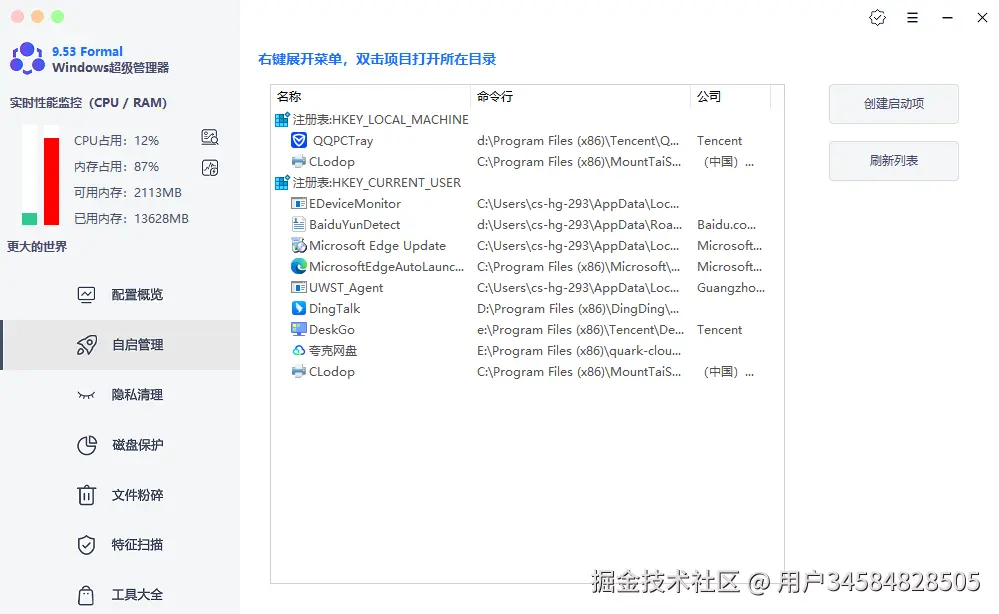Viewport: 999px width, 614px height.
Task: Open the 配置概览 section
Action: coord(120,294)
